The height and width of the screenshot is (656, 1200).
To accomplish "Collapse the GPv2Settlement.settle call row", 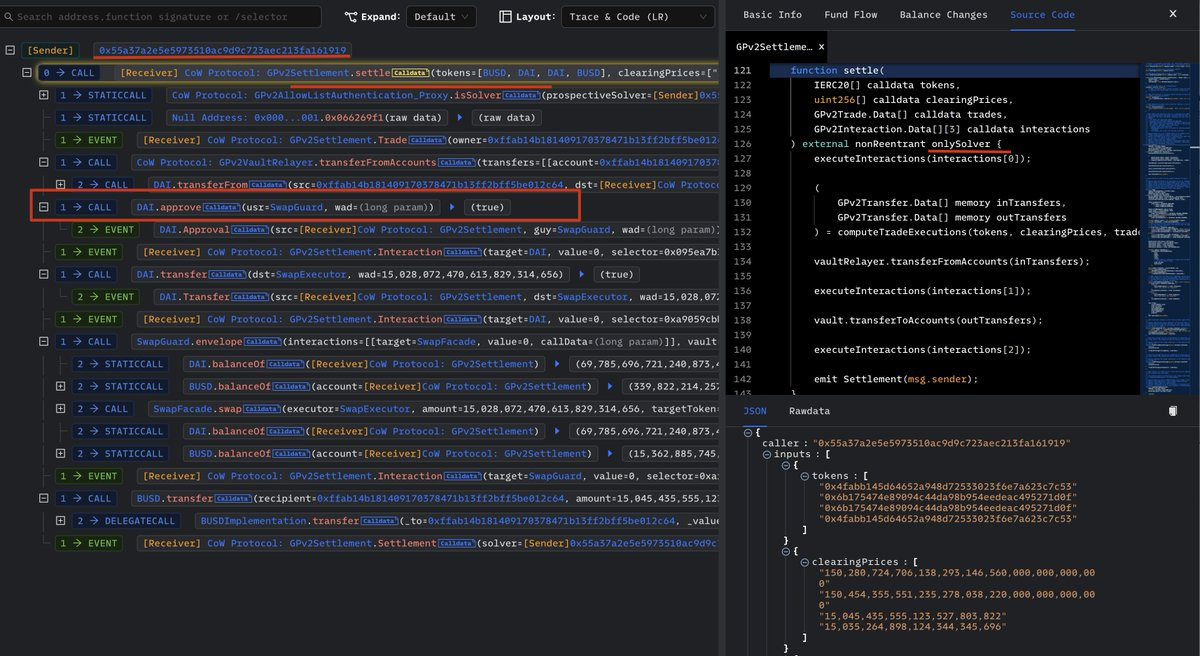I will click(27, 73).
